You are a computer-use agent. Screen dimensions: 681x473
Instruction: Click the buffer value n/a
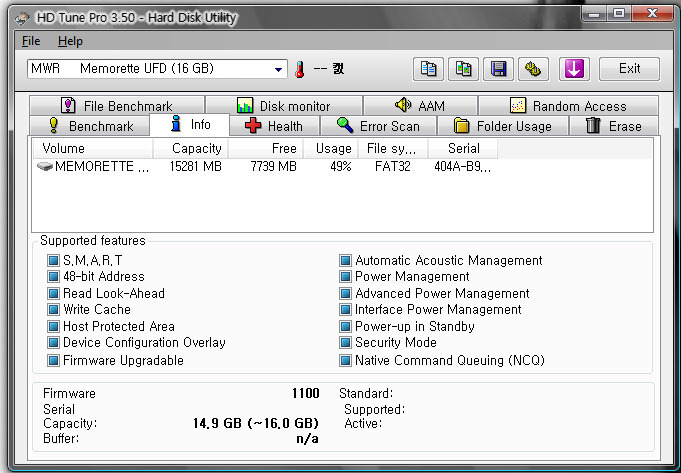pos(307,439)
